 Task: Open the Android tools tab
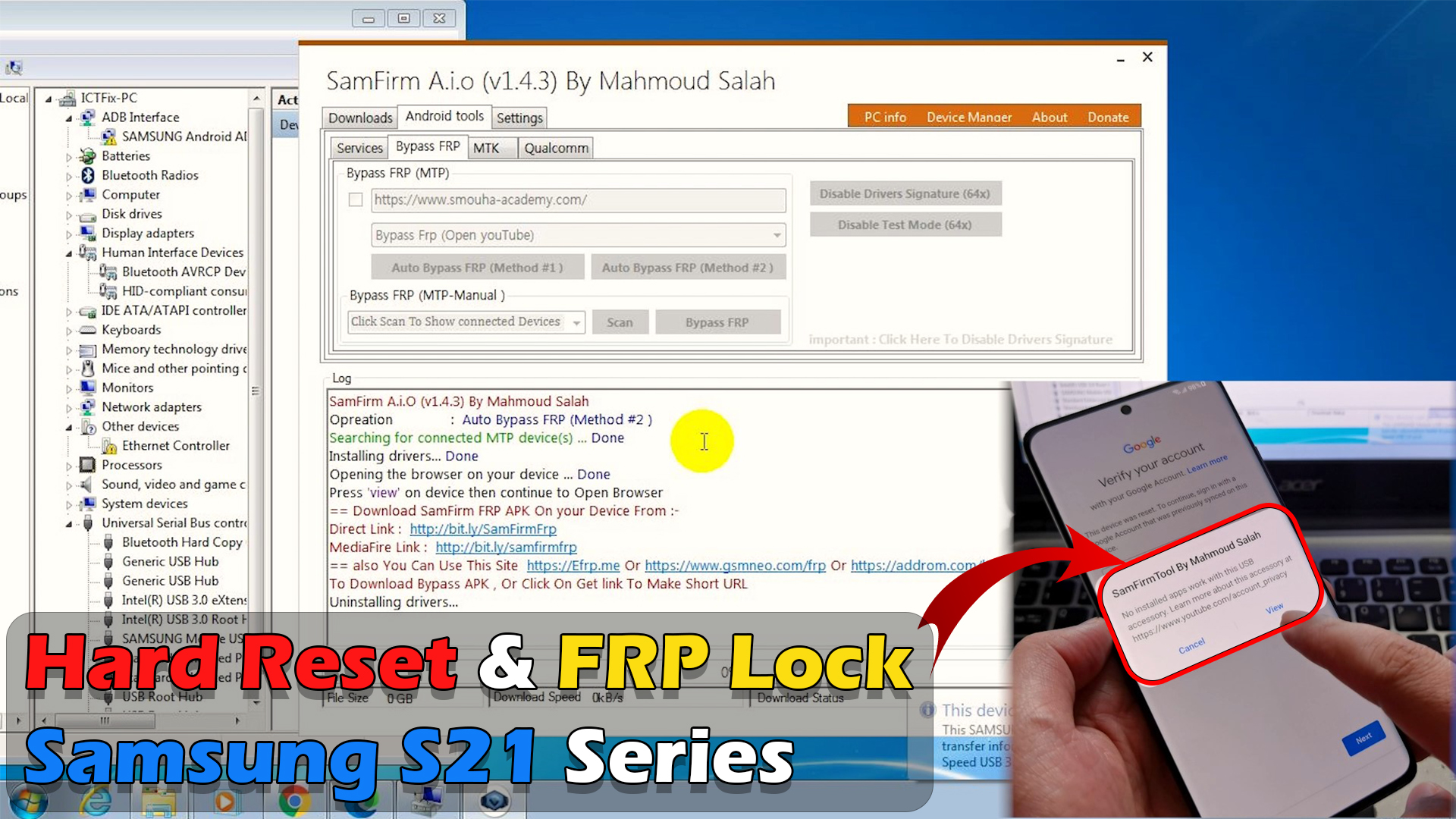(444, 117)
